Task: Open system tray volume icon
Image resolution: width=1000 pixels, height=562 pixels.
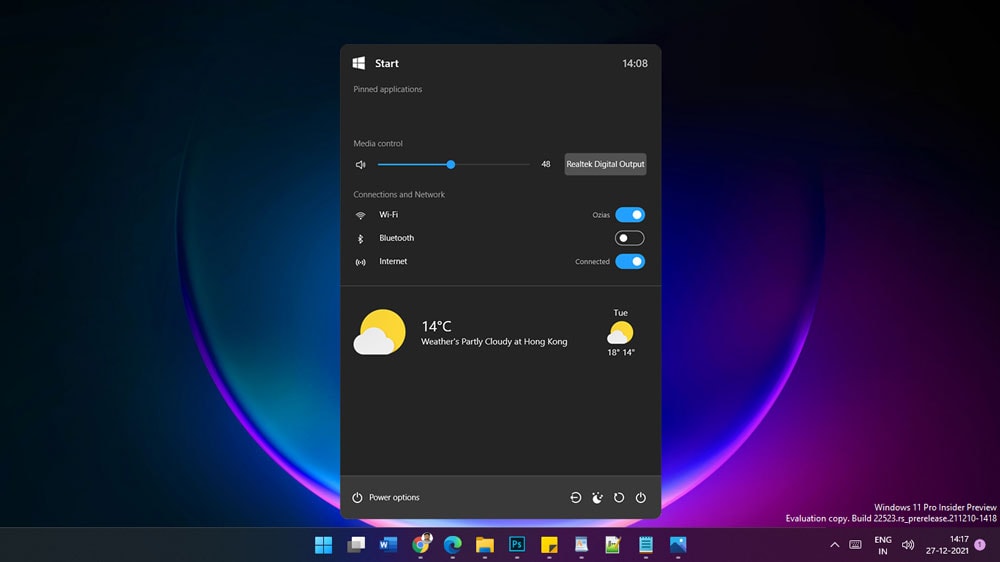Action: (908, 545)
